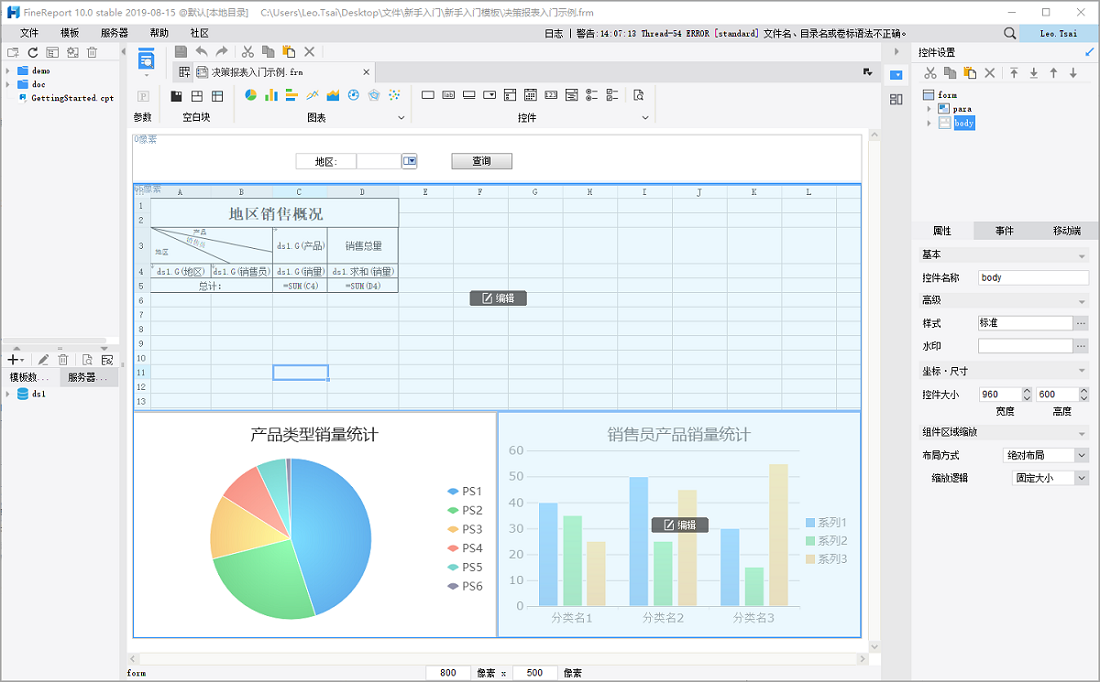Viewport: 1100px width, 682px height.
Task: Click the edit pencil icon for datasets
Action: tap(43, 360)
